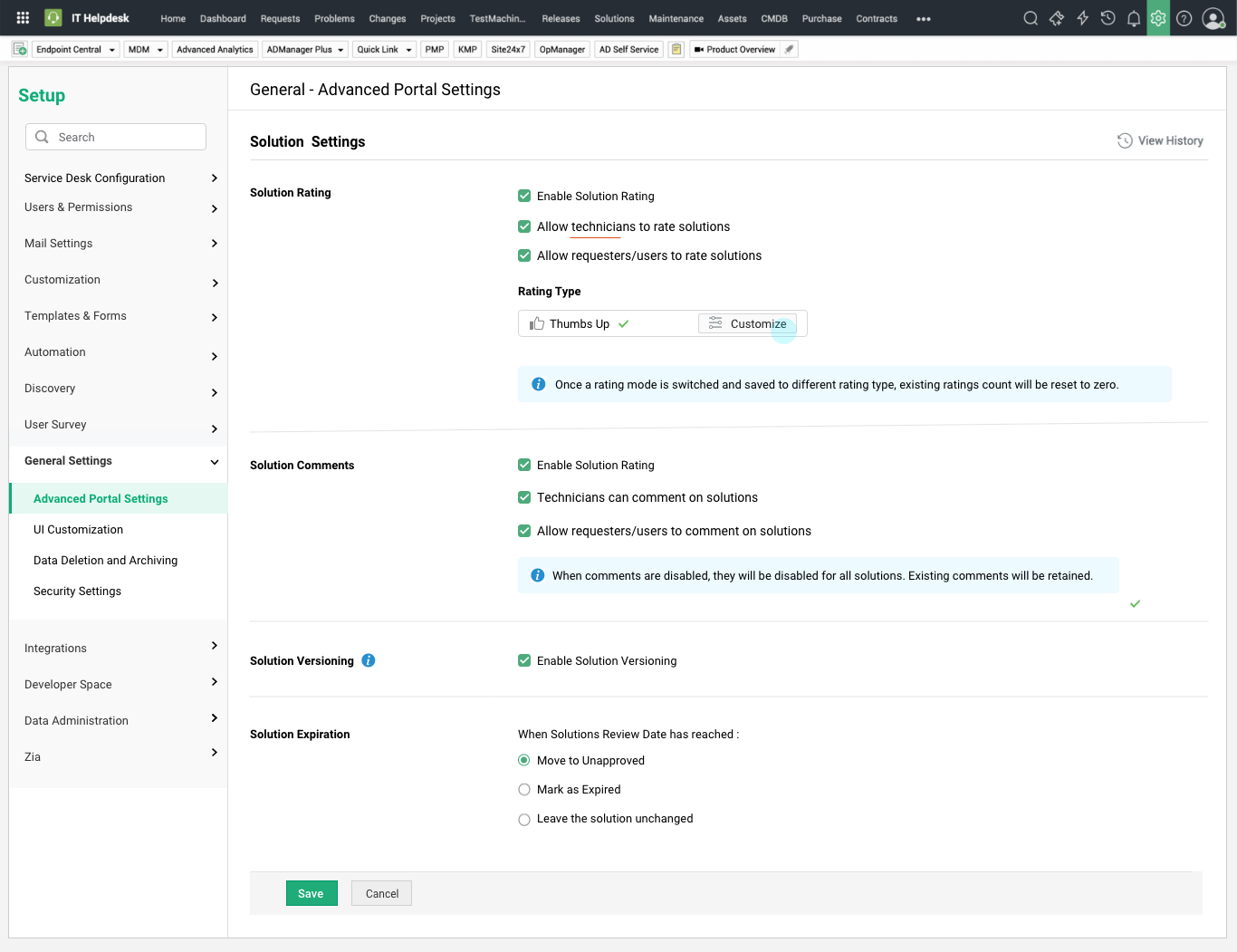The width and height of the screenshot is (1237, 952).
Task: Go to the Requests tab
Action: point(280,19)
